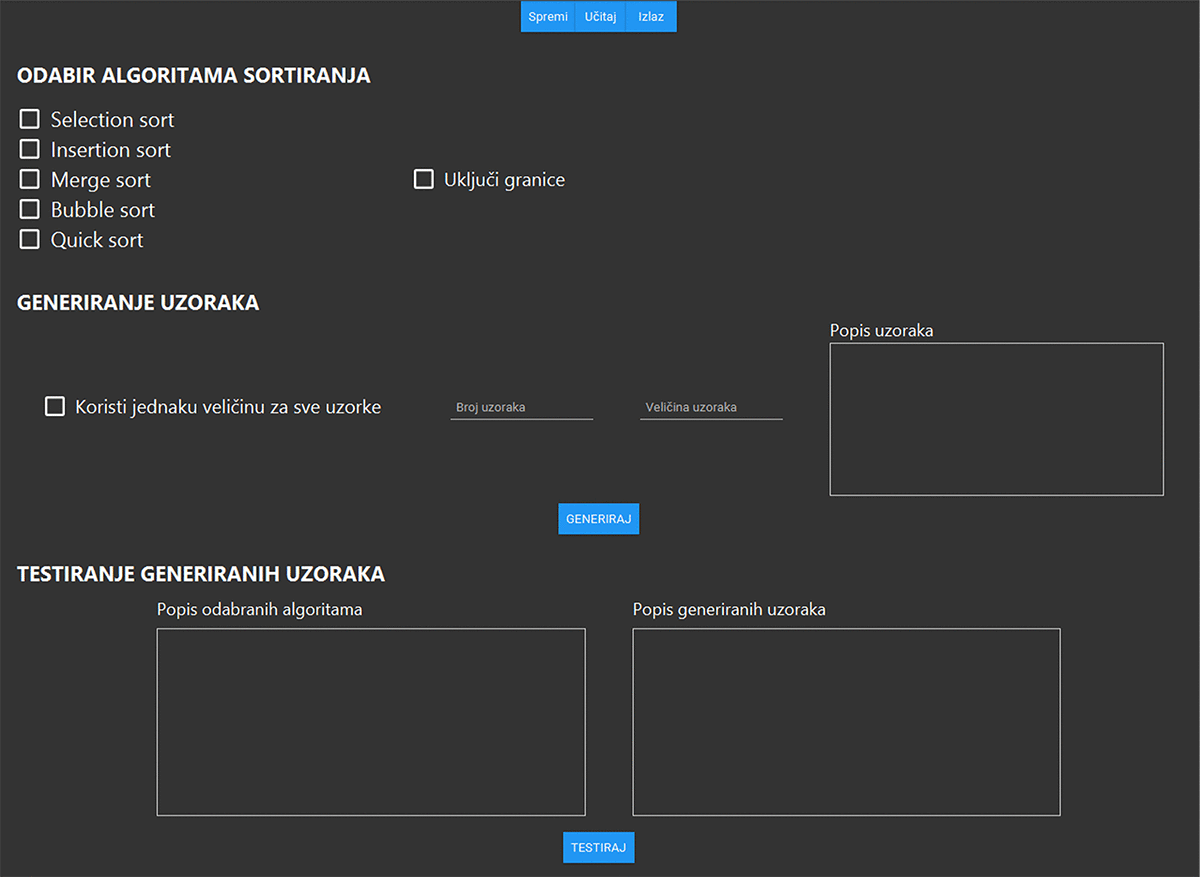The width and height of the screenshot is (1200, 877).
Task: Open the Učitaj menu item
Action: pyautogui.click(x=600, y=17)
